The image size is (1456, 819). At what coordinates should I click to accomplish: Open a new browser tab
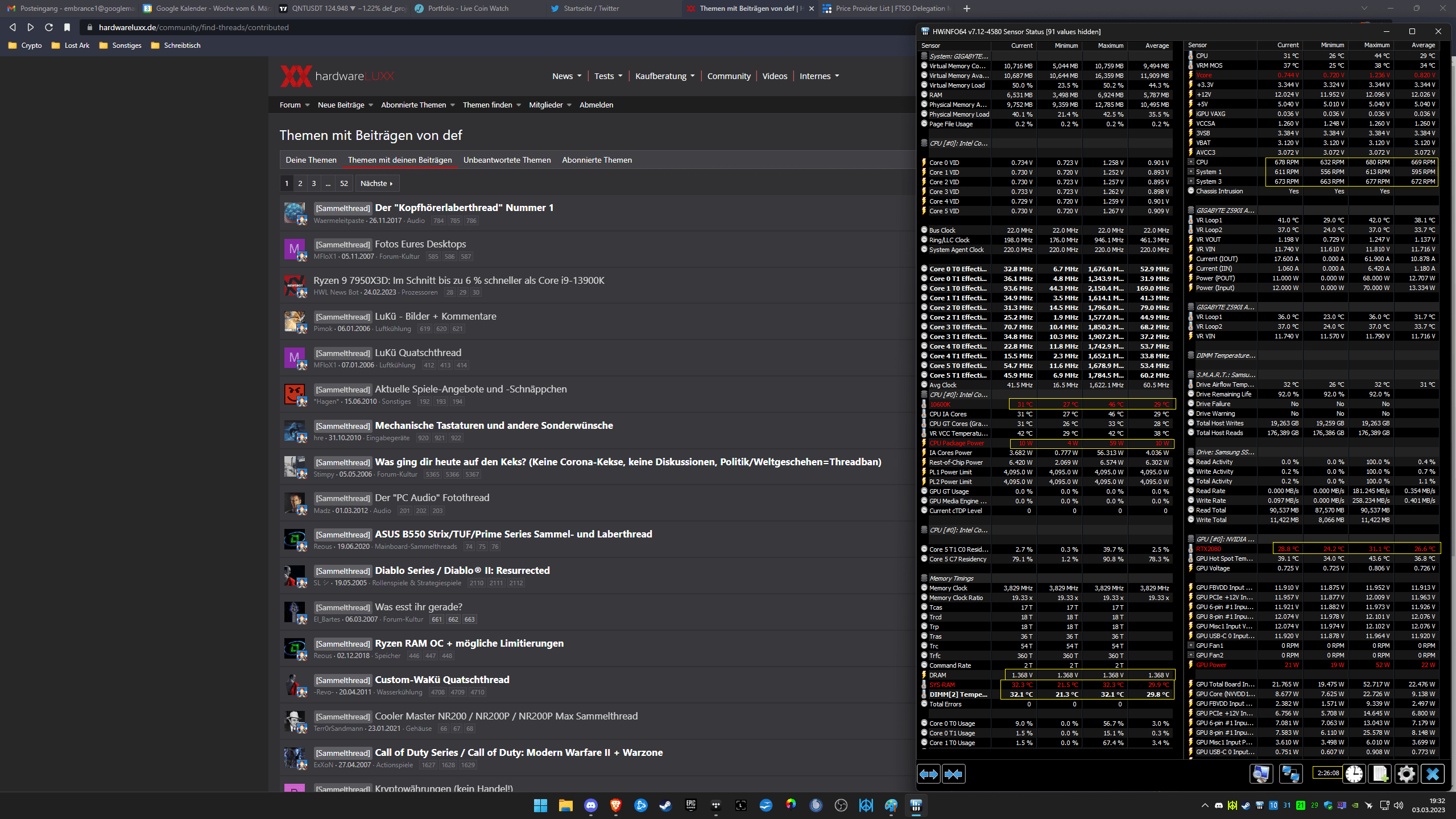pyautogui.click(x=967, y=9)
